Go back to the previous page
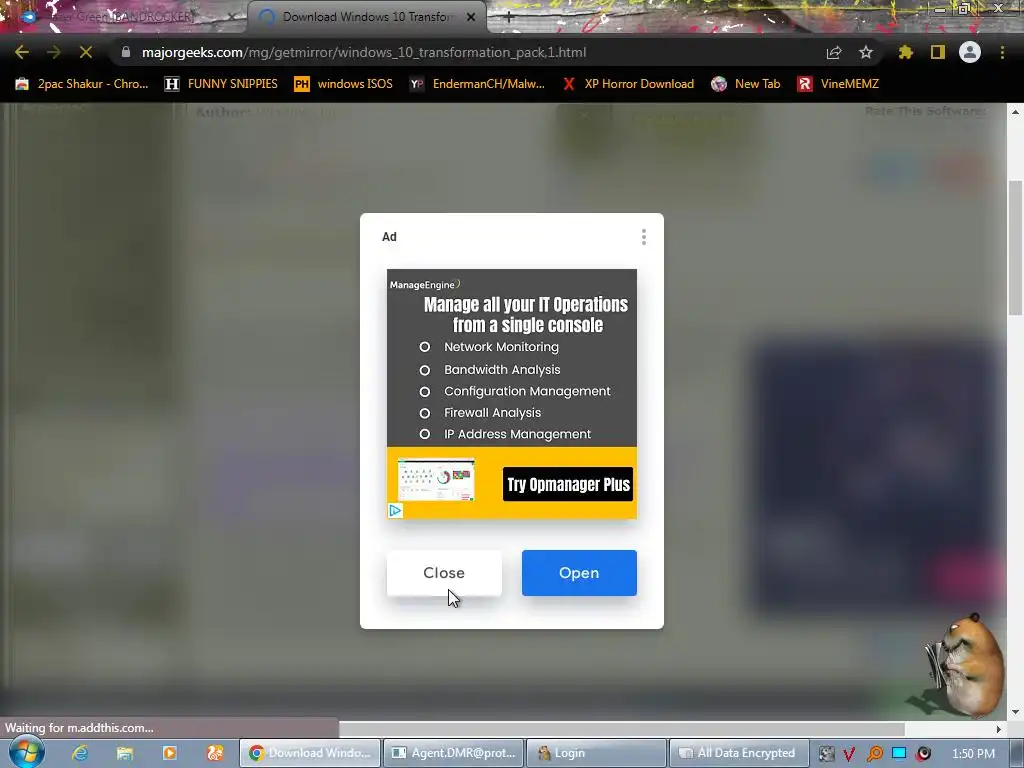 22,52
